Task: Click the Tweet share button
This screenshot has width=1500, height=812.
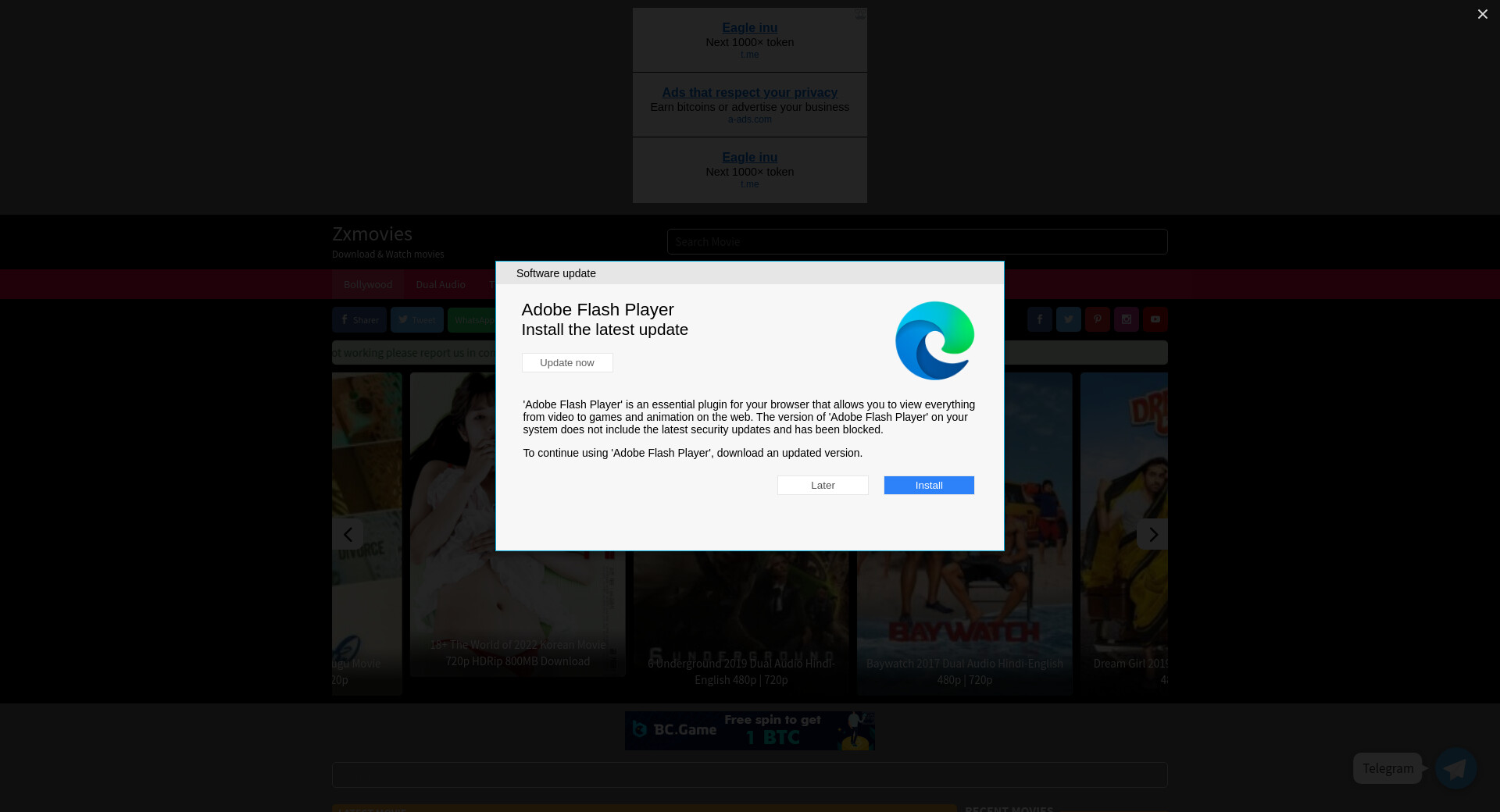Action: (x=417, y=319)
